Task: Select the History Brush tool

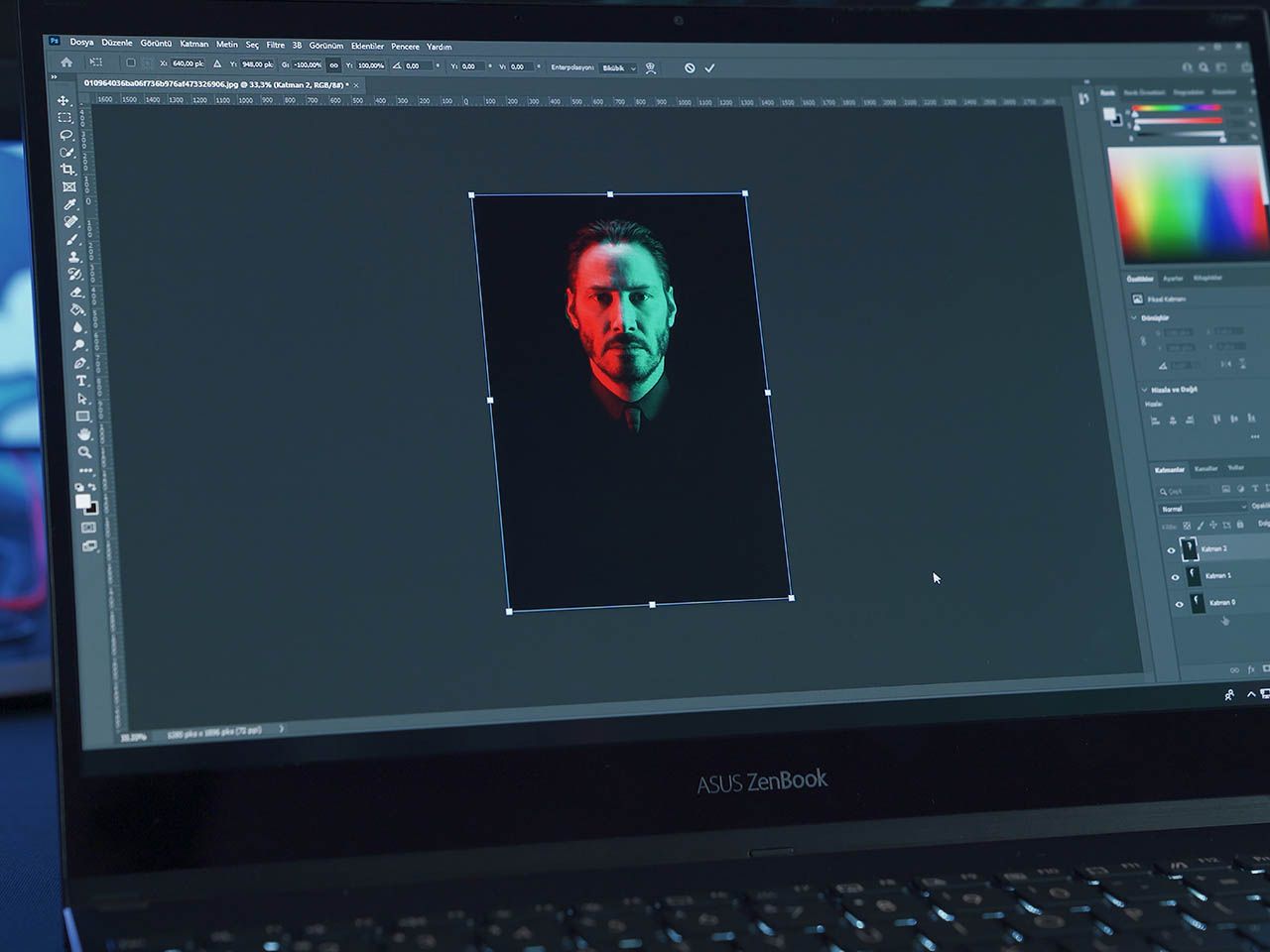Action: coord(74,274)
